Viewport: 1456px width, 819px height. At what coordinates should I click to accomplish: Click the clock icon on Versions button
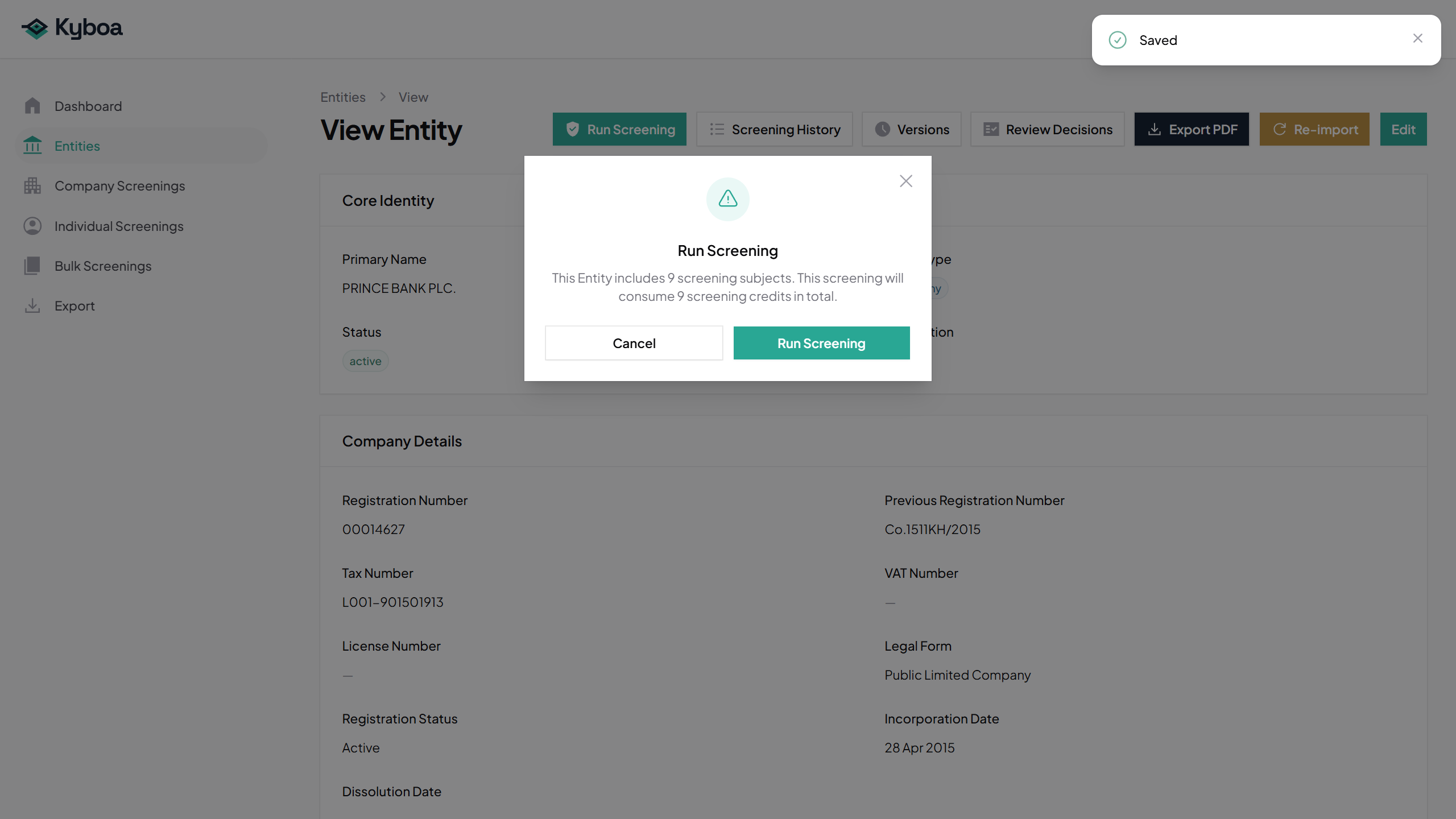(x=883, y=129)
